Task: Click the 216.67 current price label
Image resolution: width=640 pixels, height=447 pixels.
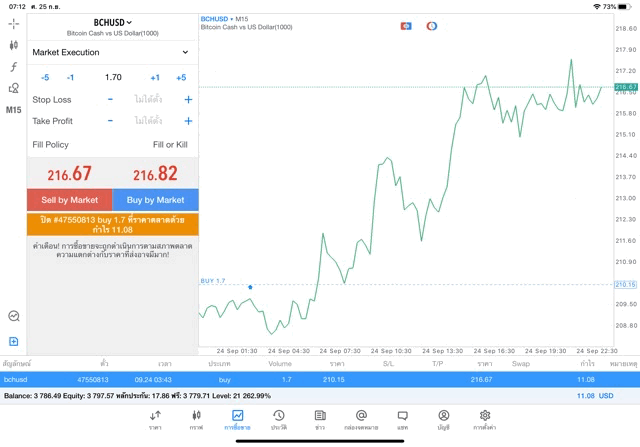Action: tap(626, 87)
